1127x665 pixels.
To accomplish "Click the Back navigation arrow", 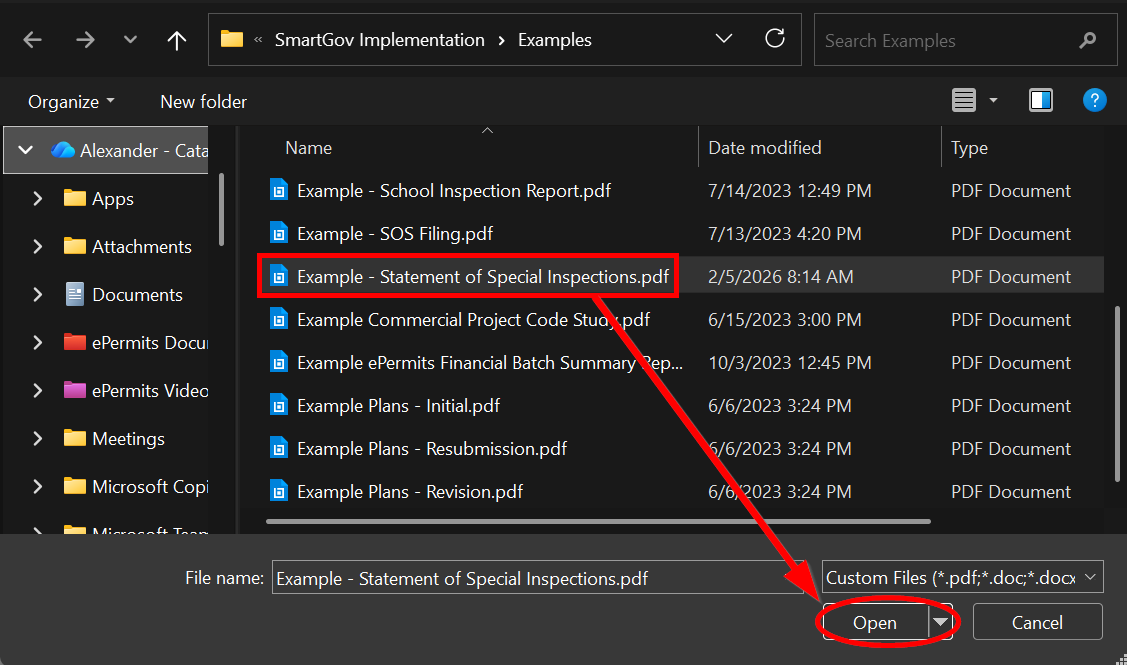I will pyautogui.click(x=33, y=40).
